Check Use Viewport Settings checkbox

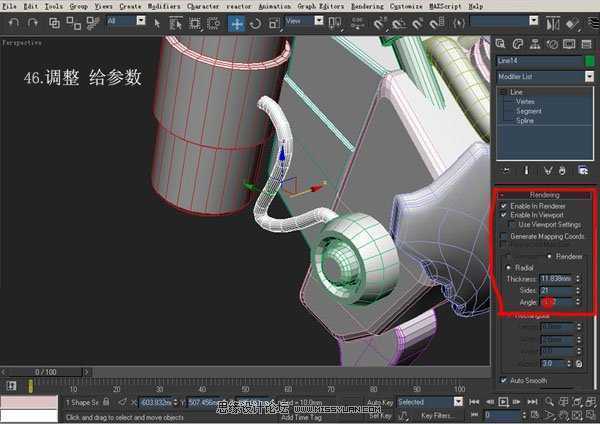(512, 225)
